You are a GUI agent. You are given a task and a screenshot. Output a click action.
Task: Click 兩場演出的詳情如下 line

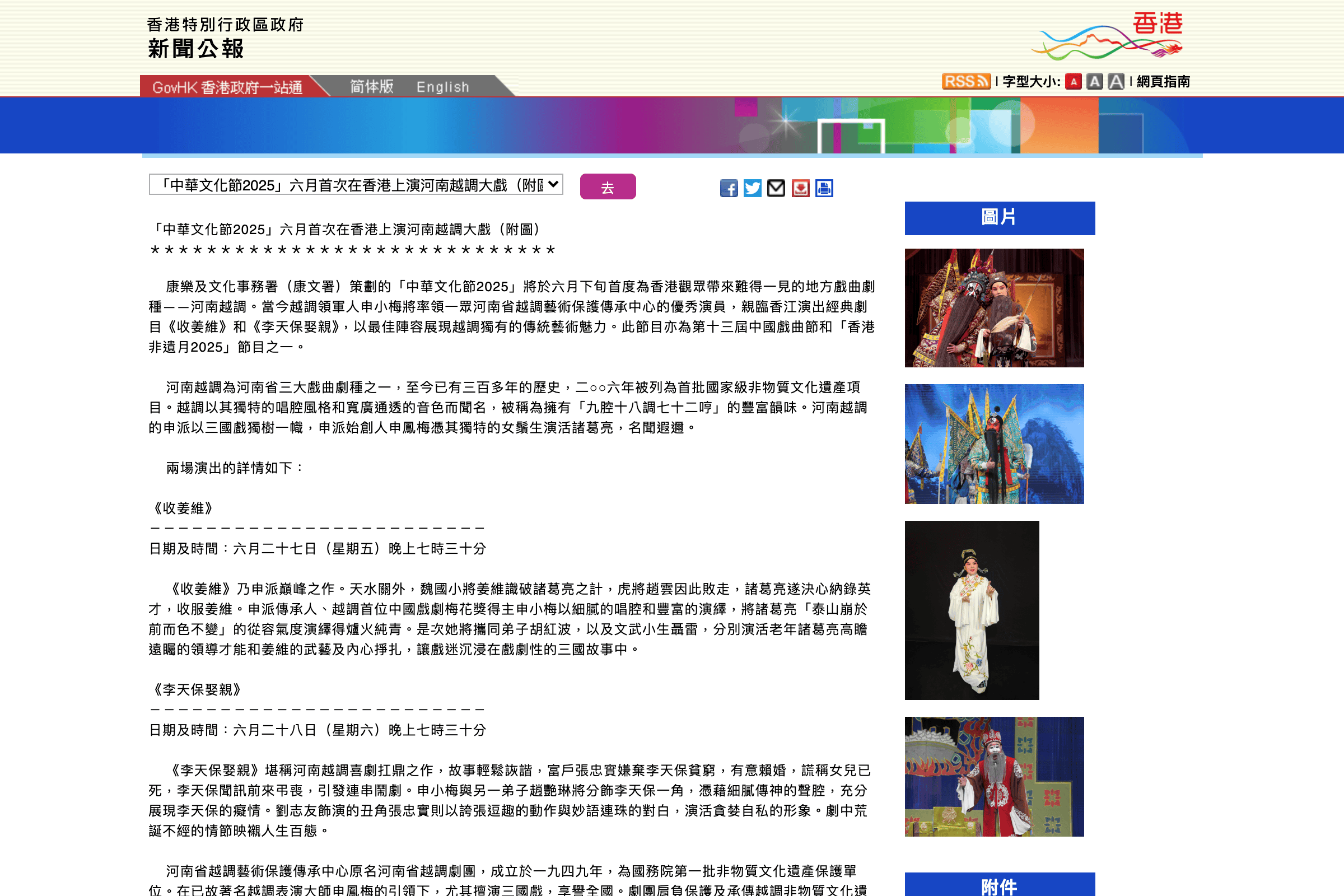tap(235, 468)
